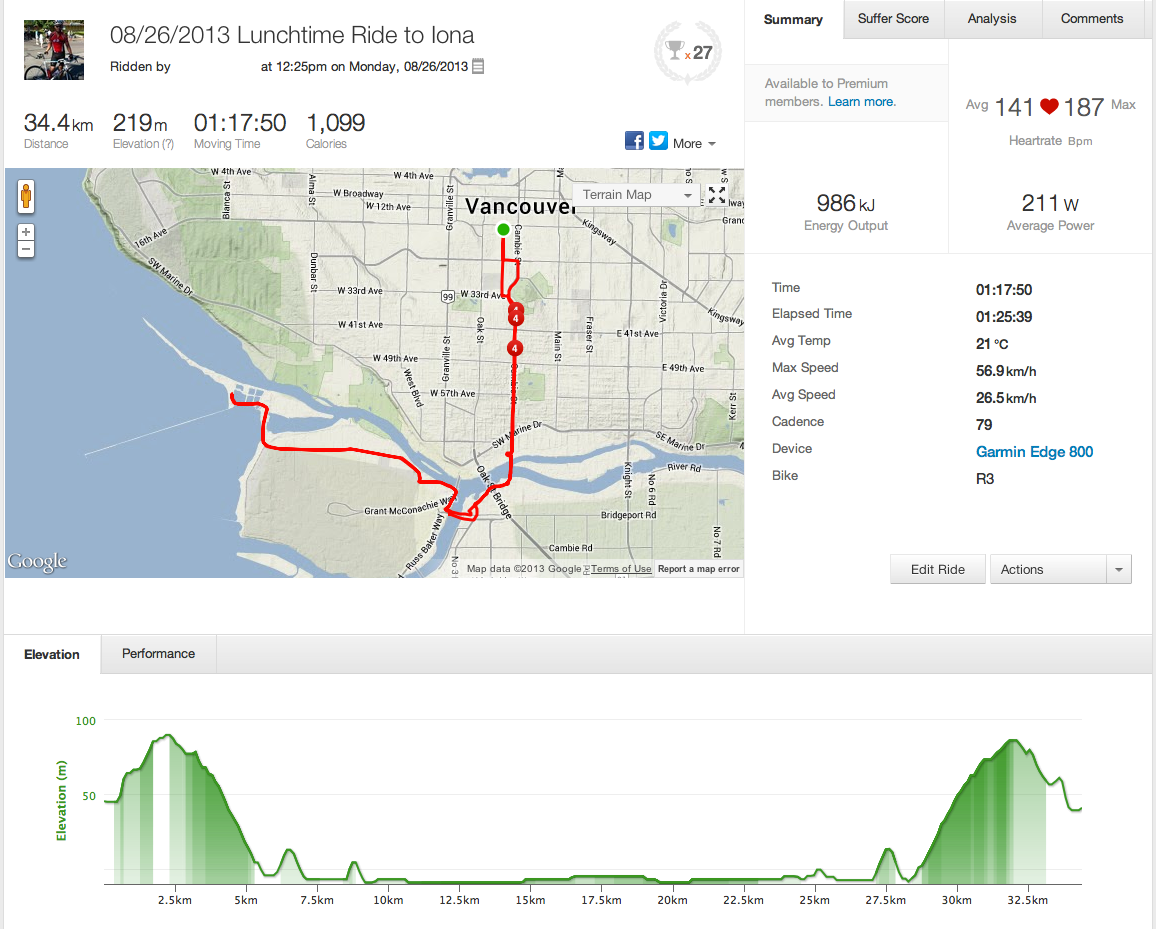
Task: Zoom out on the map
Action: pos(26,248)
